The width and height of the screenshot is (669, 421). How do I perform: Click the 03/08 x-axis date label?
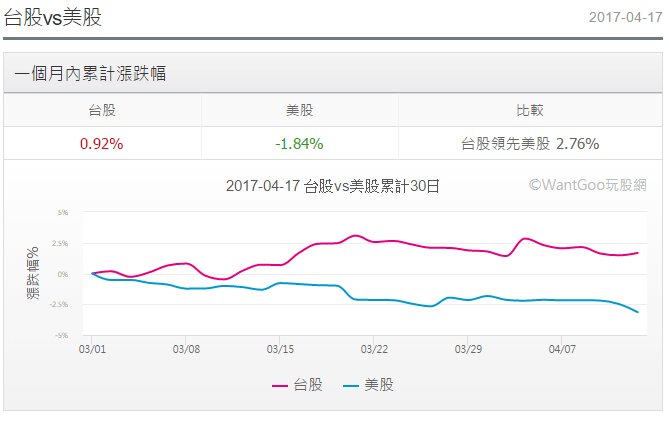click(x=187, y=350)
